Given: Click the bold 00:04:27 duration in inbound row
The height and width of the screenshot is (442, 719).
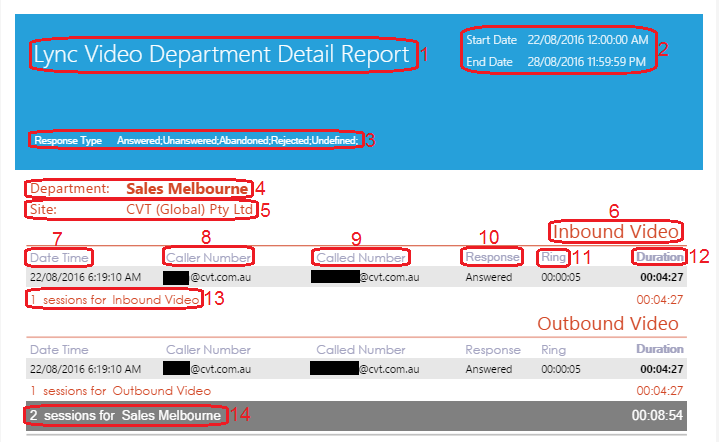Looking at the screenshot, I should pyautogui.click(x=662, y=277).
